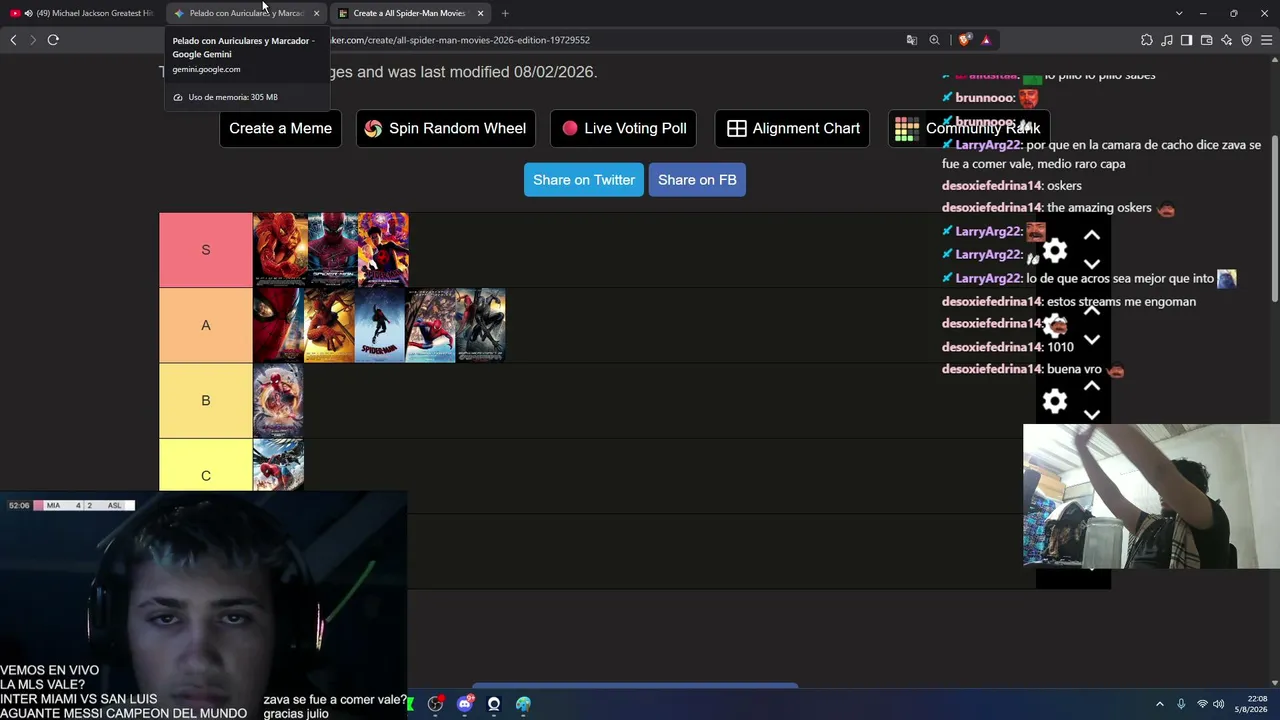Click the microphone icon in system tray
The image size is (1280, 720).
click(1181, 704)
